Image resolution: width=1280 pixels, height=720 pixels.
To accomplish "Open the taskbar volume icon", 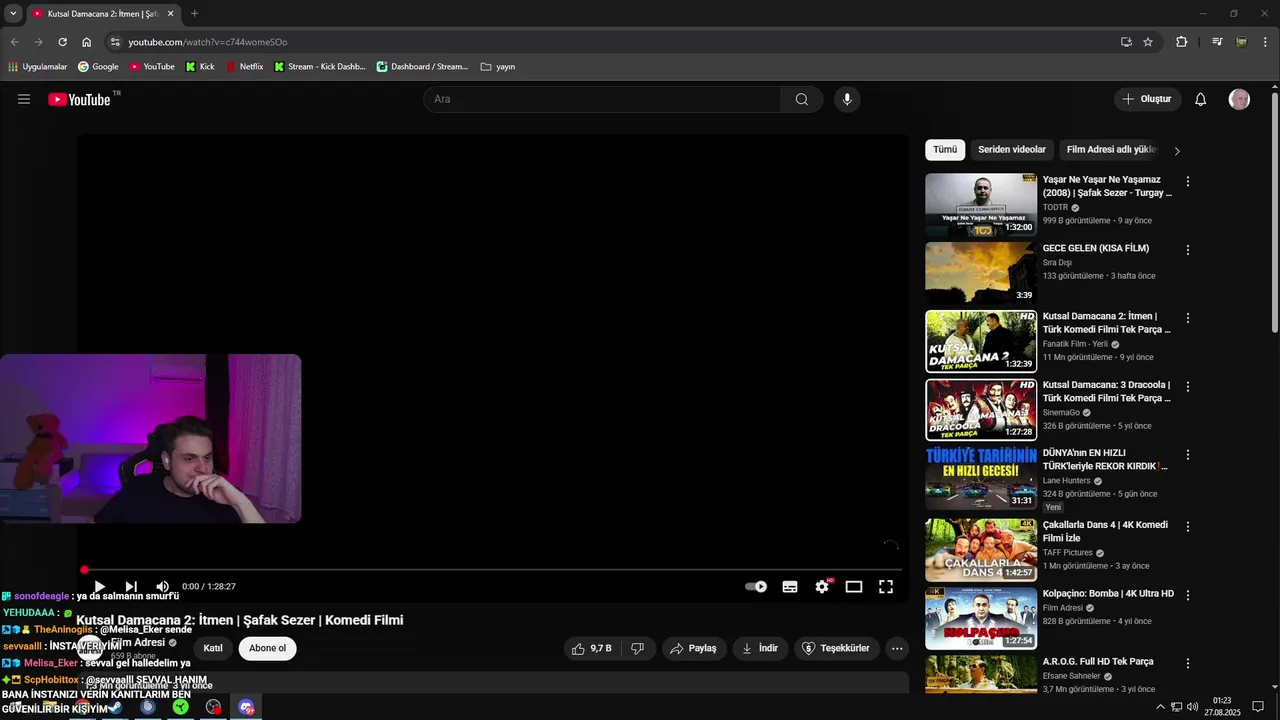I will 1192,707.
